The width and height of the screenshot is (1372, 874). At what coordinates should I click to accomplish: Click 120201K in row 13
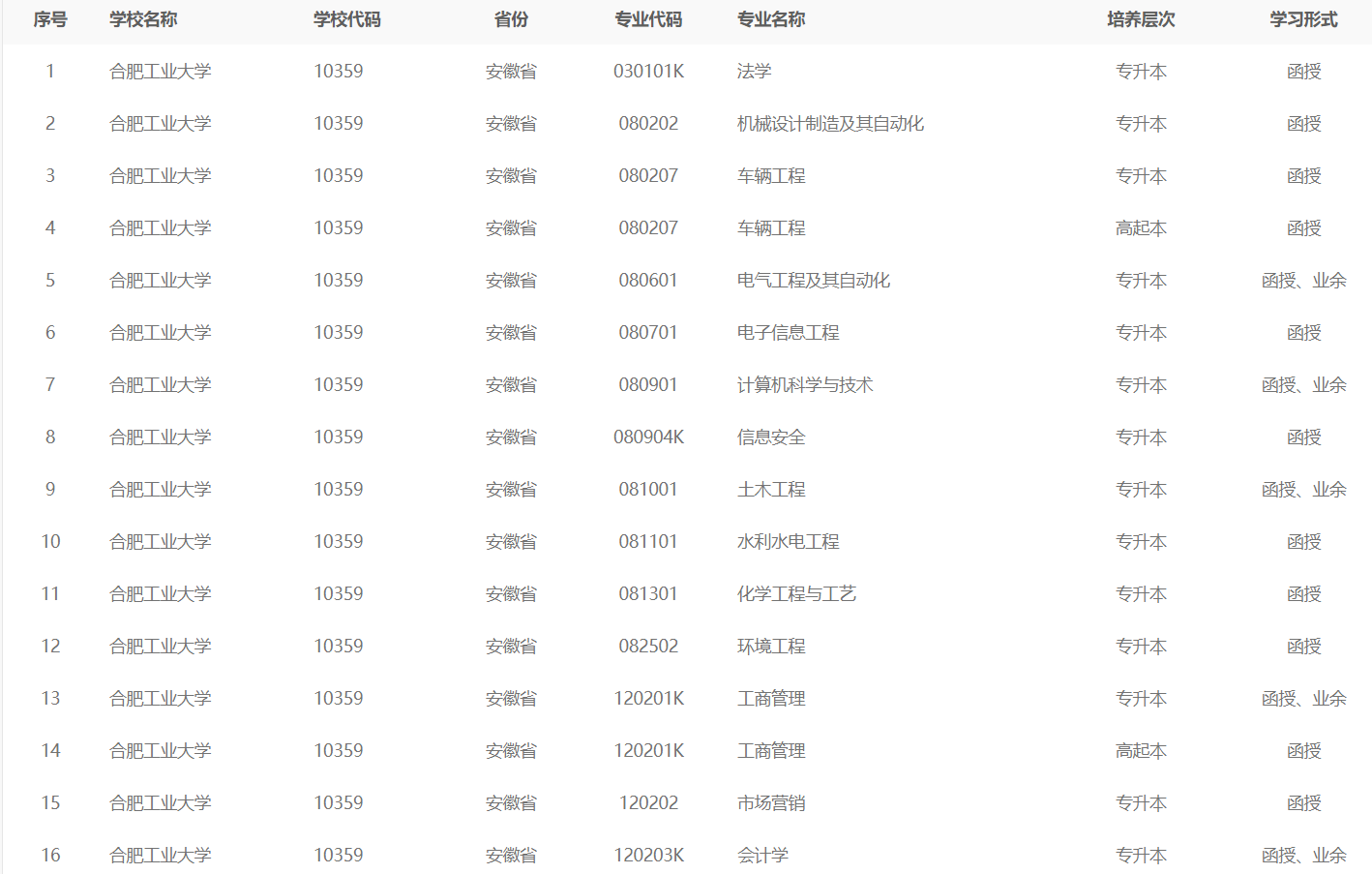pyautogui.click(x=648, y=699)
